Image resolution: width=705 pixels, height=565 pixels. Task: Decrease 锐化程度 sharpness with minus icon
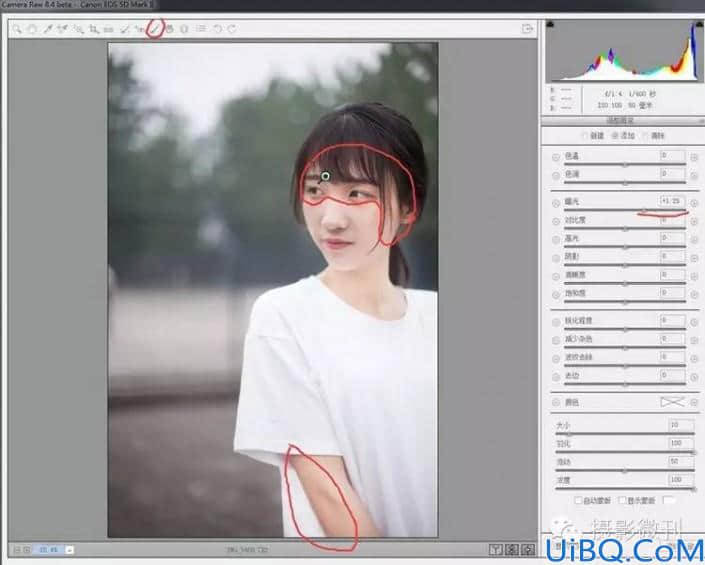tap(556, 322)
